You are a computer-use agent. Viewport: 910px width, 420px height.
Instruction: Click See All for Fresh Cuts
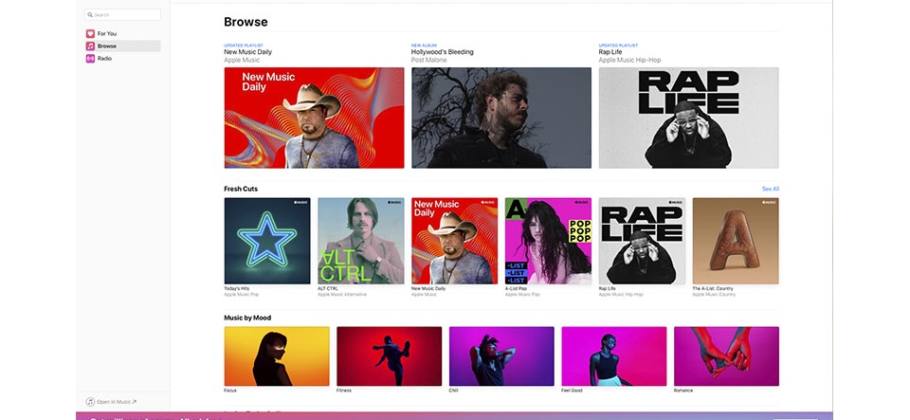click(770, 189)
